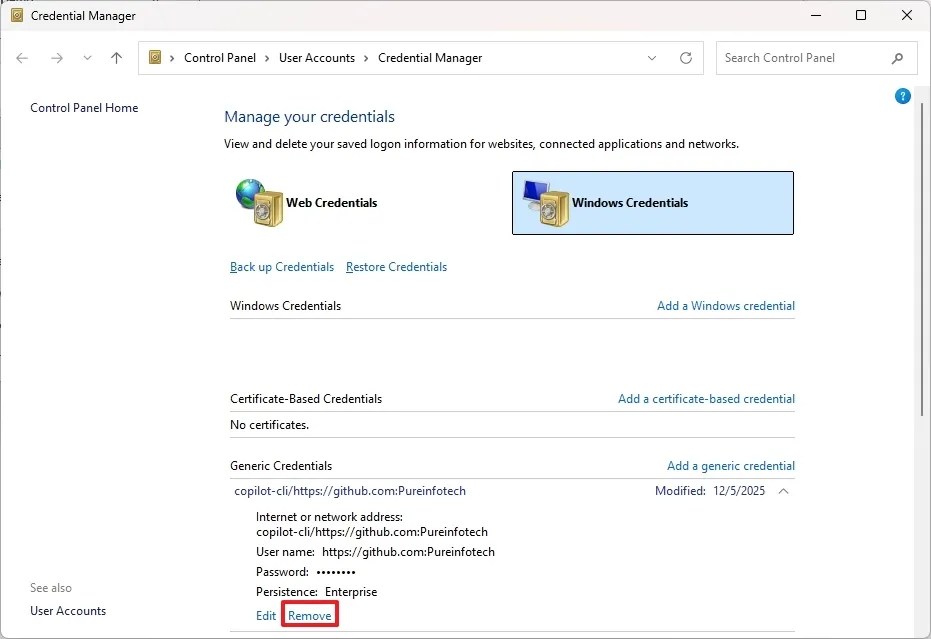Click inside the Search Control Panel field
The height and width of the screenshot is (639, 931).
tap(800, 58)
